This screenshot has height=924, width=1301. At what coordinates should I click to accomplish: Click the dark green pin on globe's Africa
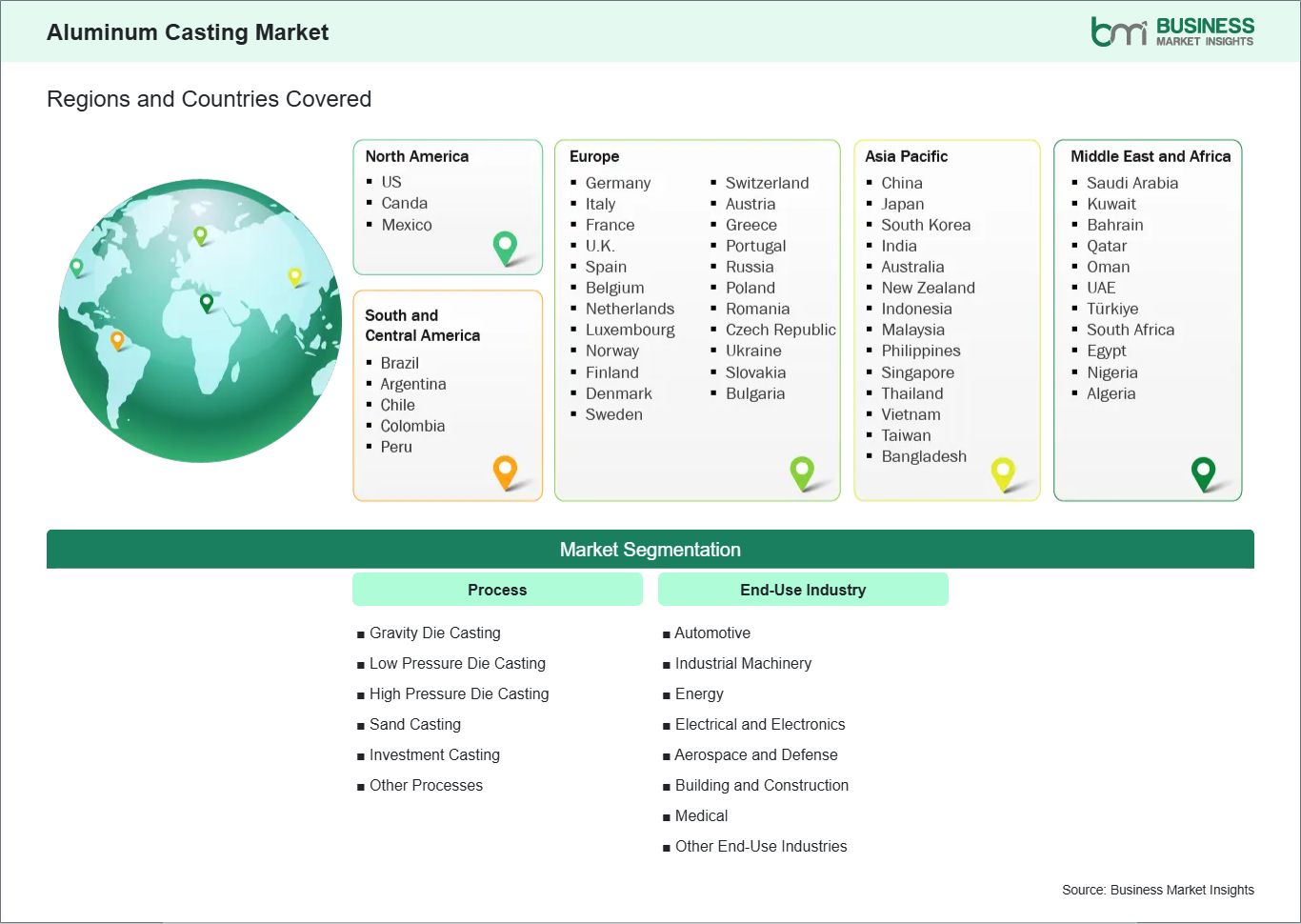(x=207, y=303)
